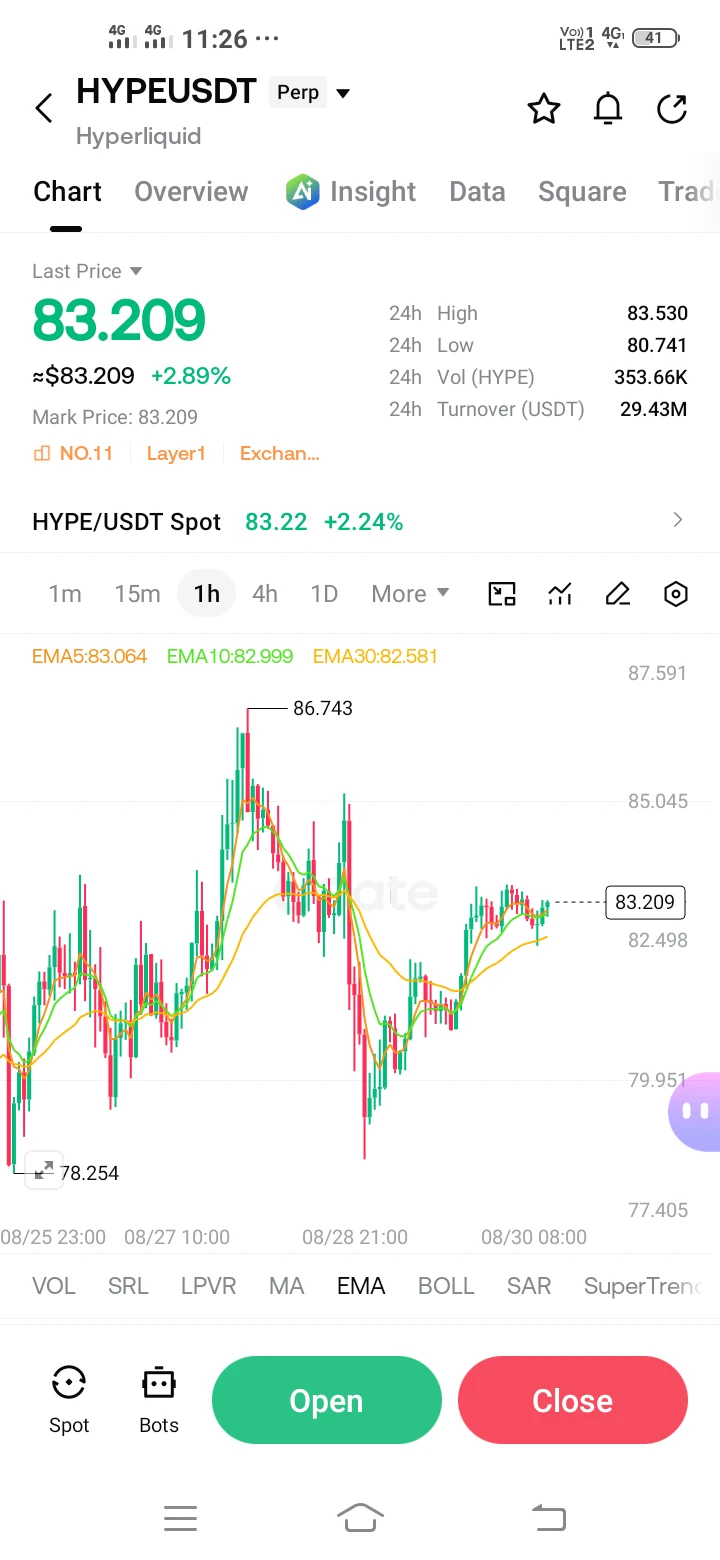Tap Android back navigation icon
Viewport: 720px width, 1560px height.
(x=548, y=1518)
